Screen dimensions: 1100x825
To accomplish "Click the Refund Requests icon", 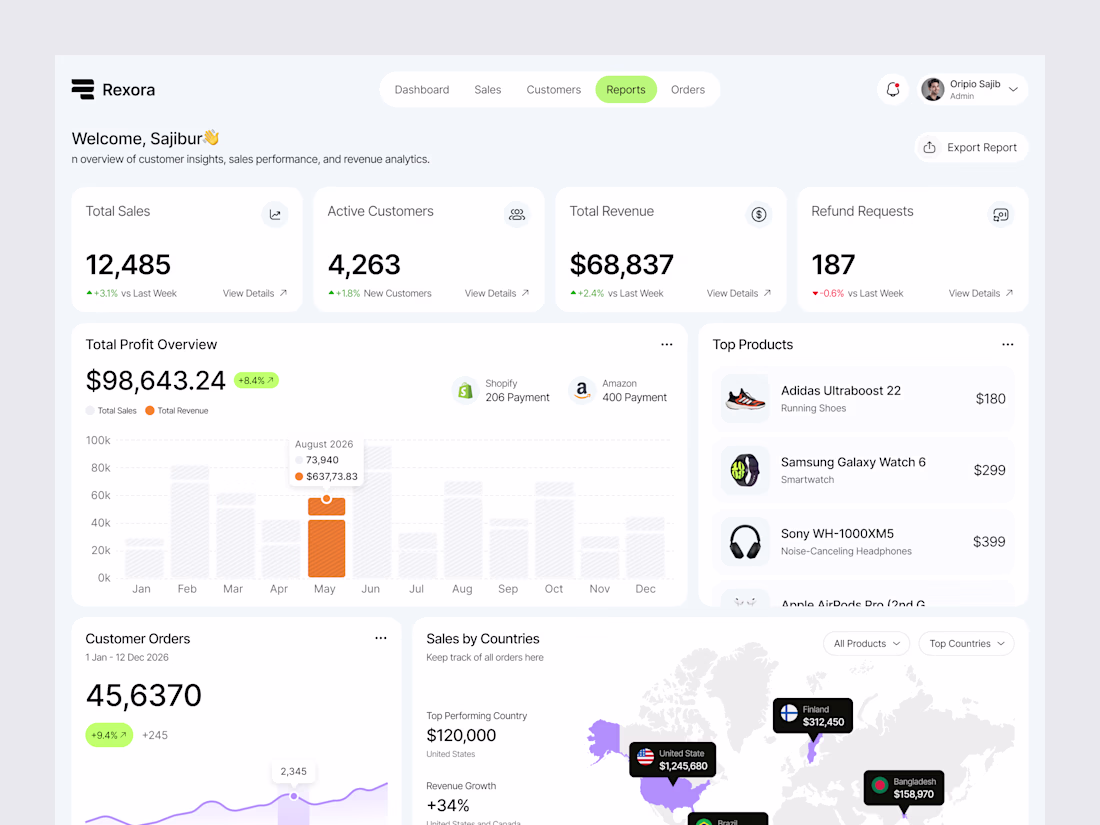I will point(1000,215).
